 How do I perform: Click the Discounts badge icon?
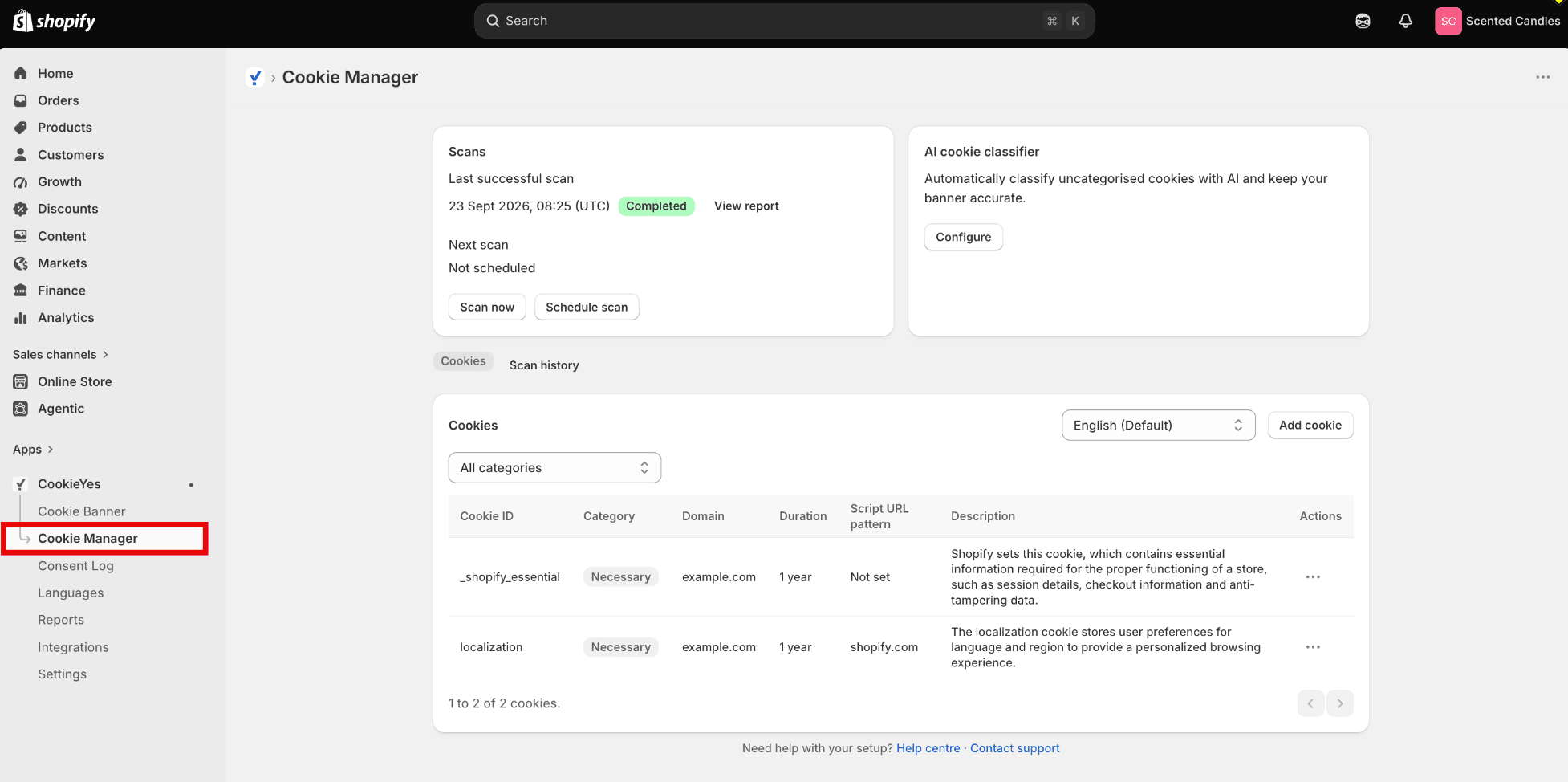click(x=21, y=209)
